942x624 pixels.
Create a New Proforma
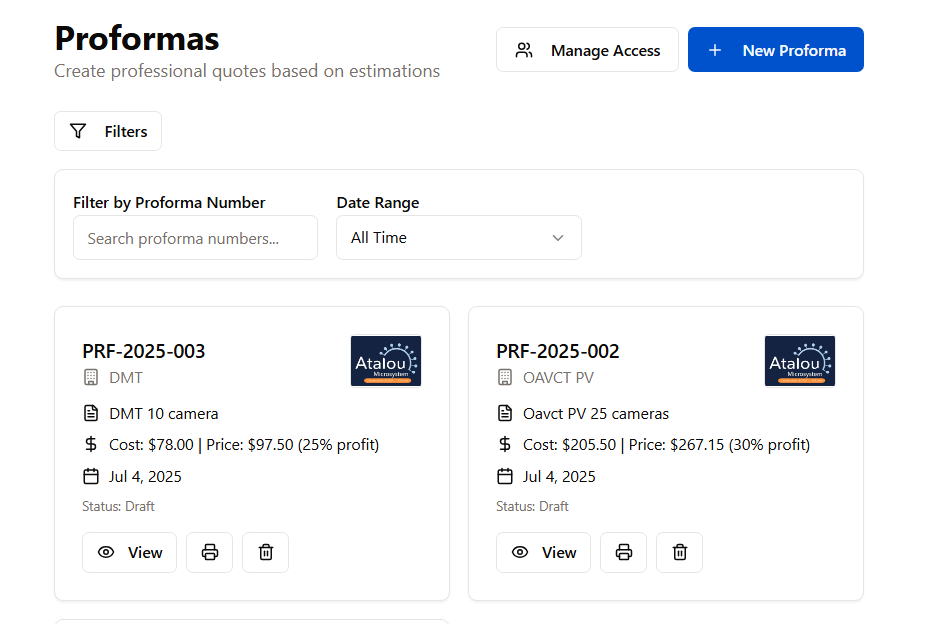coord(776,50)
